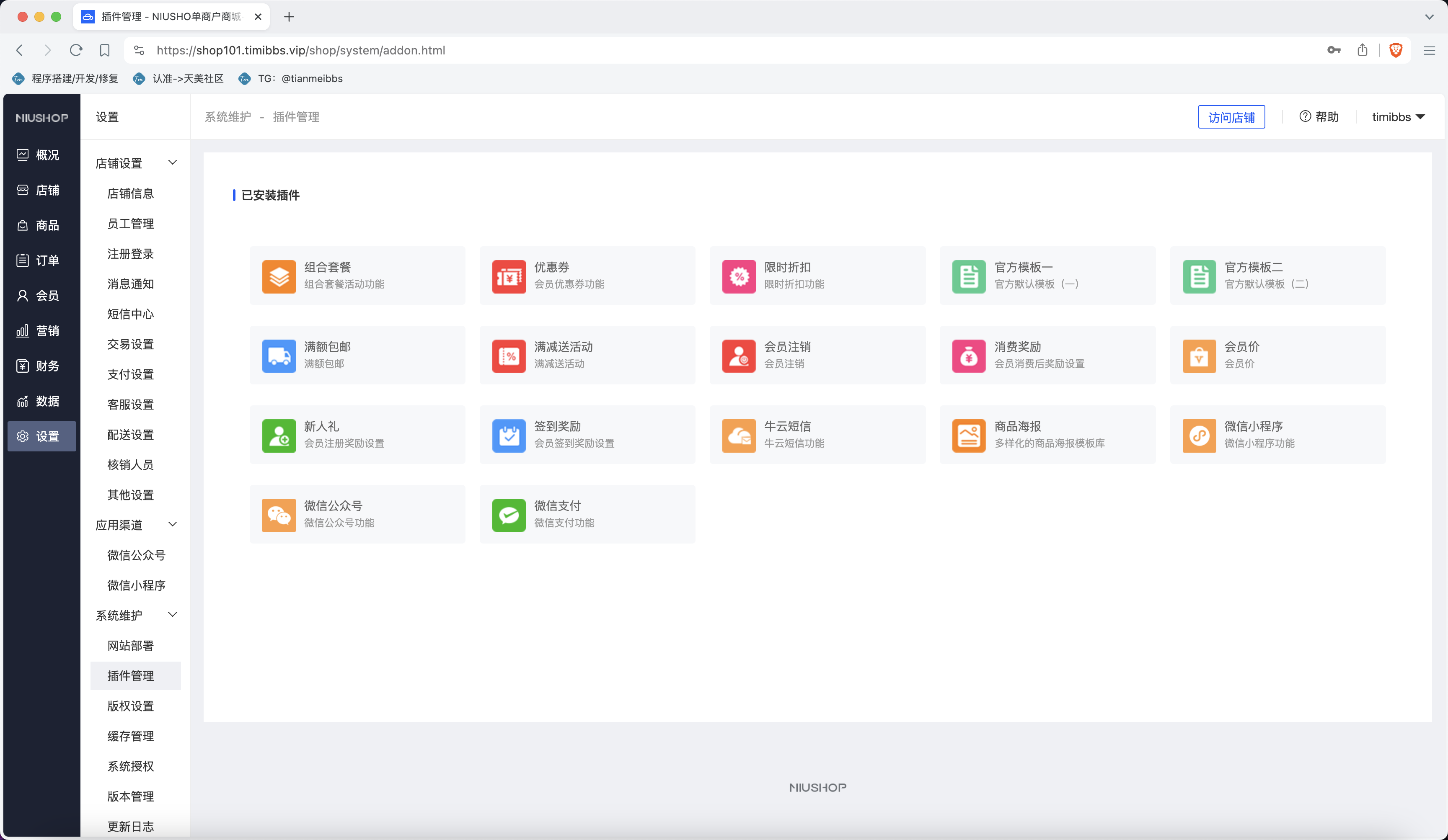This screenshot has height=840, width=1448.
Task: Select the 满额包邮 truck icon
Action: point(279,356)
